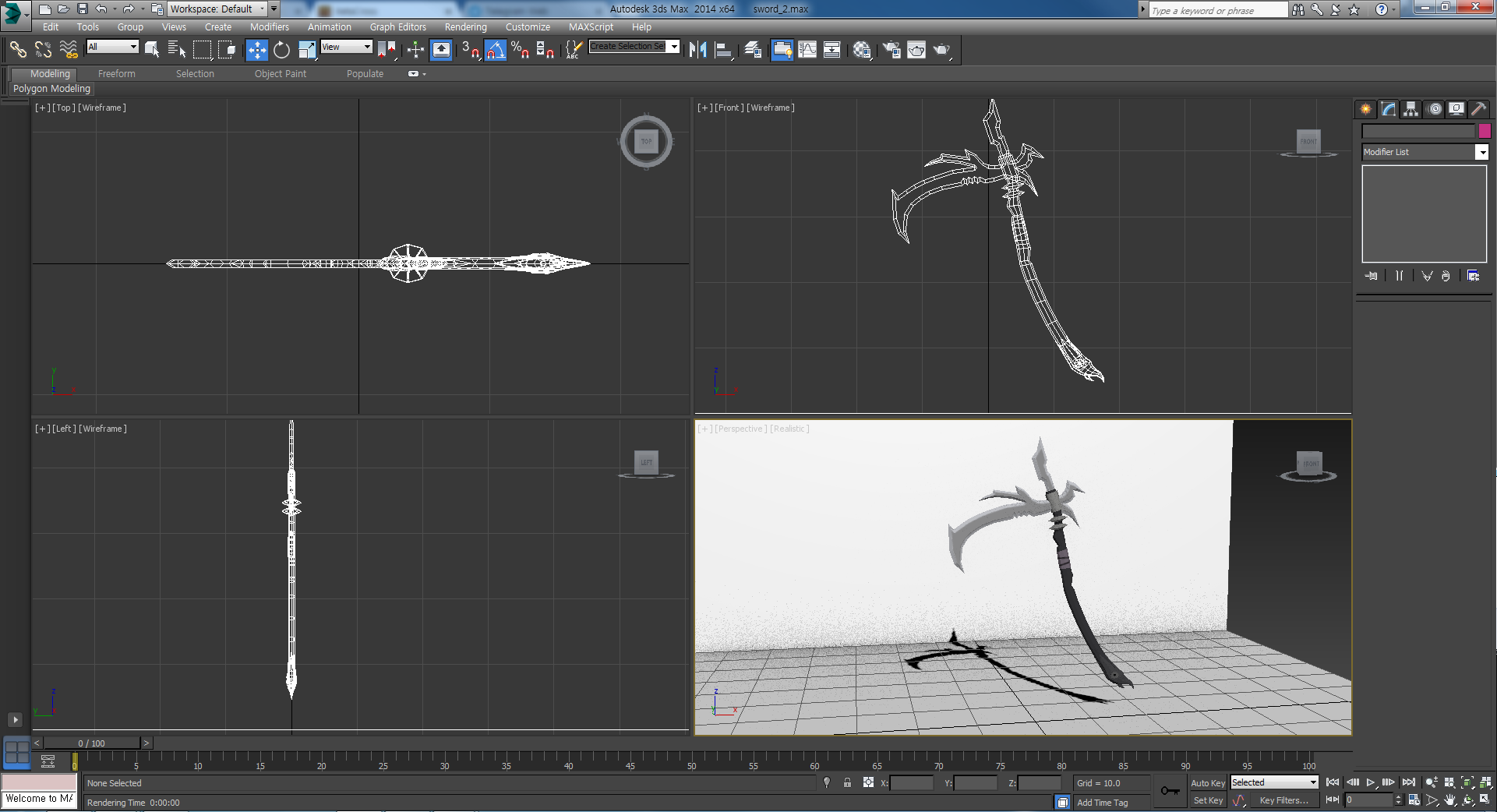Click the Select and Manipulate icon

415,50
